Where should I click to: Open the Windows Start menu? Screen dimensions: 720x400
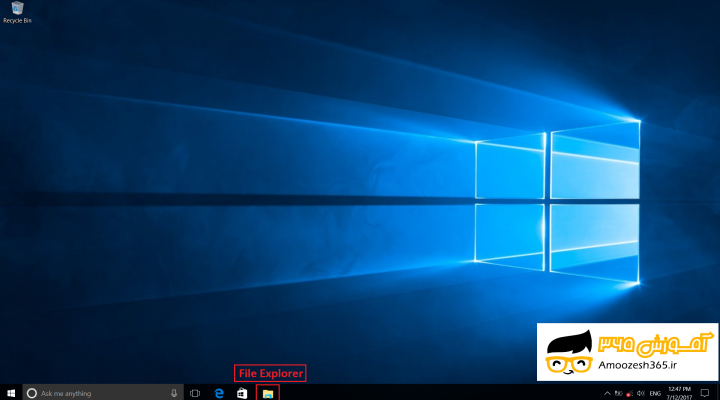tap(11, 393)
